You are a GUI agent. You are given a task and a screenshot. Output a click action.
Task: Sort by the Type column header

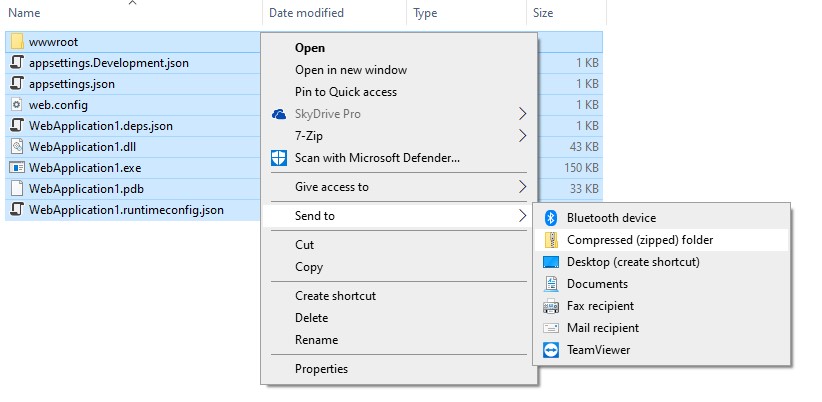click(x=425, y=13)
